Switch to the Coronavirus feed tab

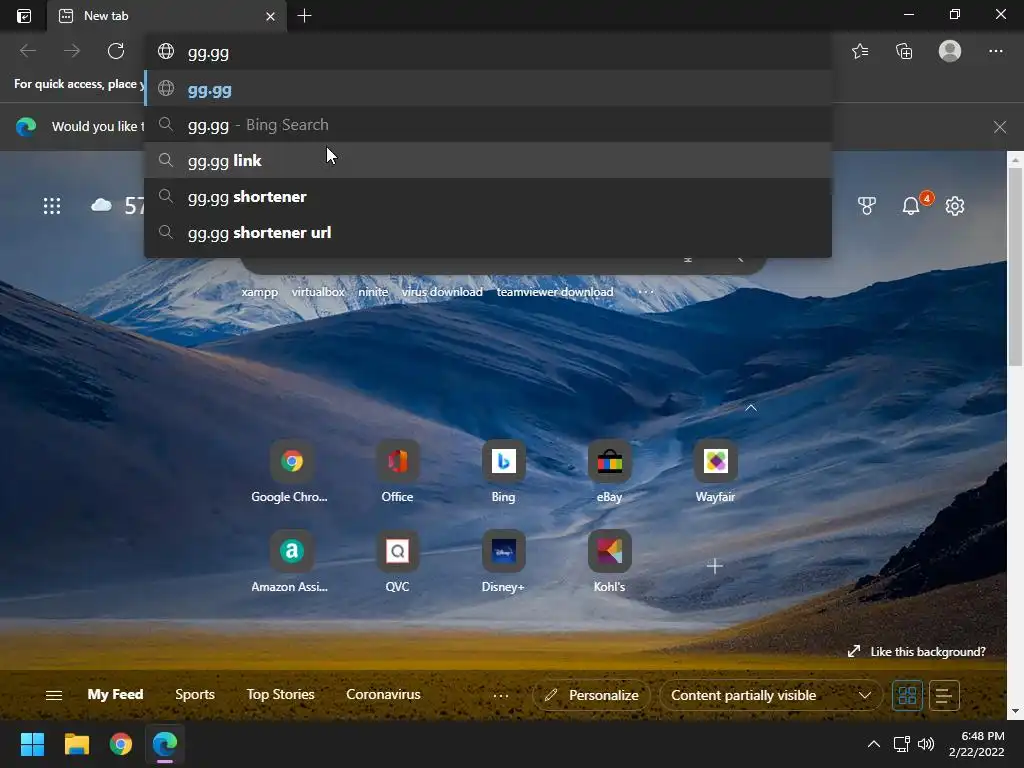point(383,695)
